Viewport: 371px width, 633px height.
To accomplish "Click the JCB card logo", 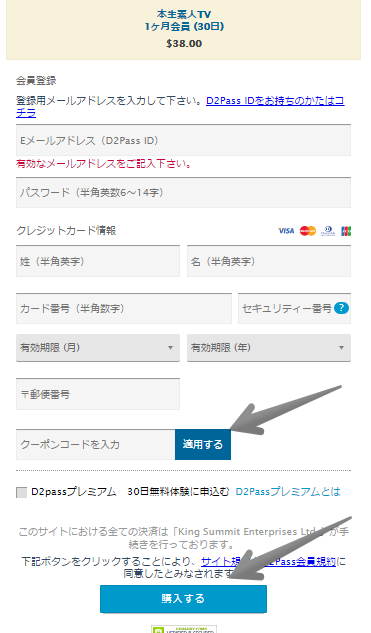I will coord(346,231).
